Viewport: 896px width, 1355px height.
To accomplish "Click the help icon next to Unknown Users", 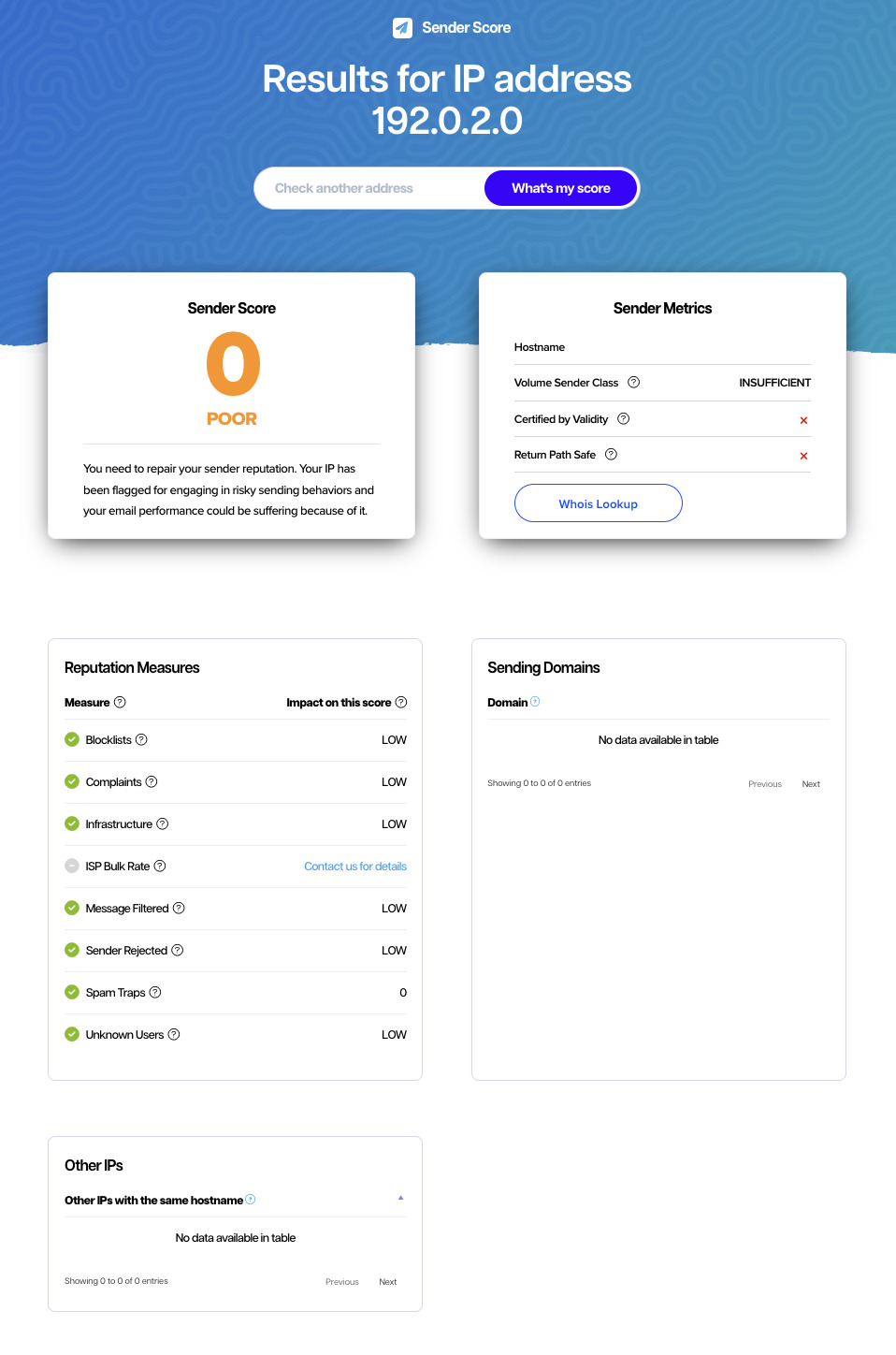I will point(176,1034).
